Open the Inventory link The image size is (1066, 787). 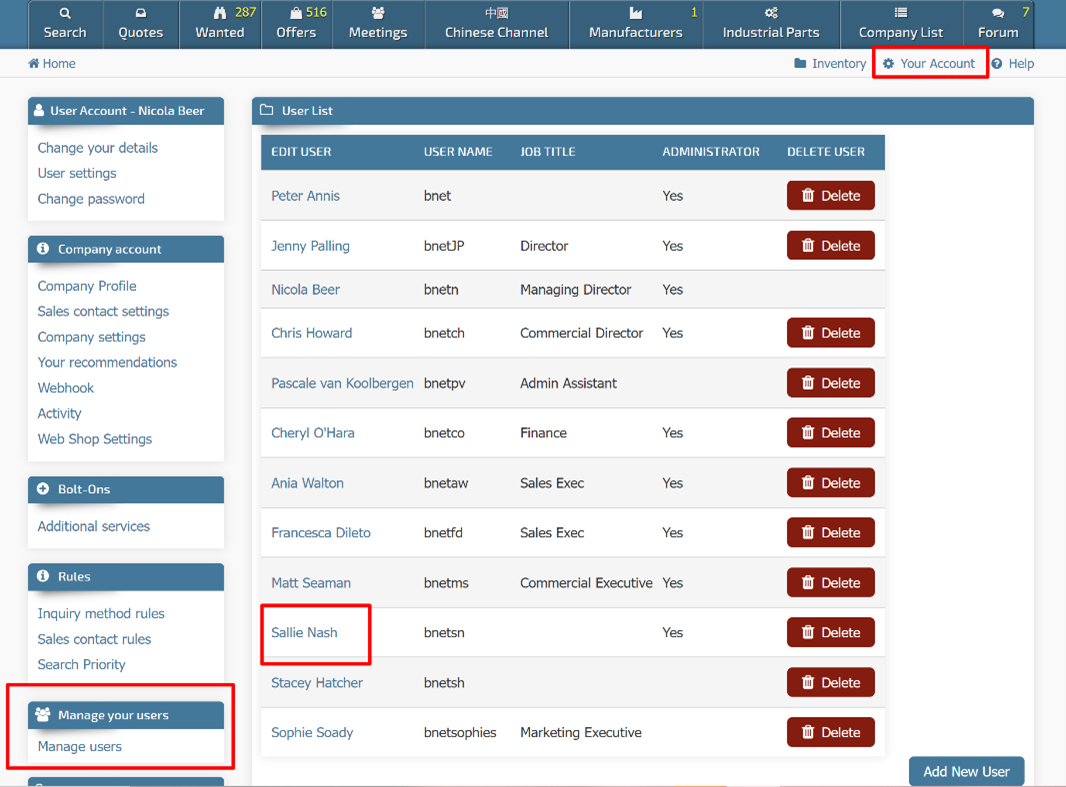830,63
